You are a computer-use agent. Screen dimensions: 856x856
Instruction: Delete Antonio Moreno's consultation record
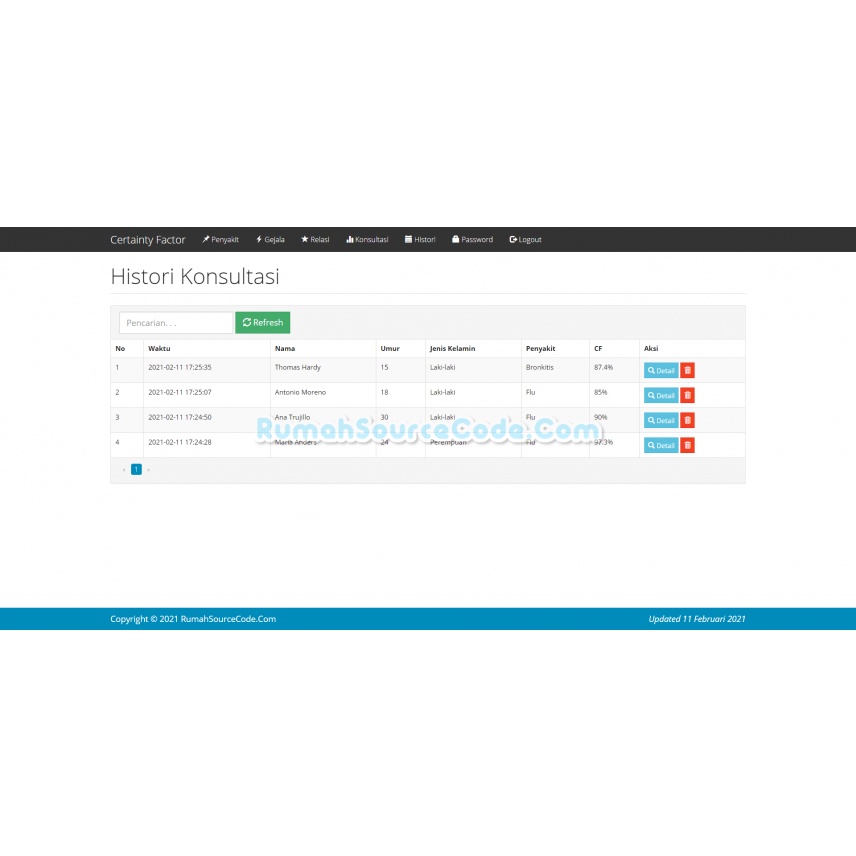687,395
